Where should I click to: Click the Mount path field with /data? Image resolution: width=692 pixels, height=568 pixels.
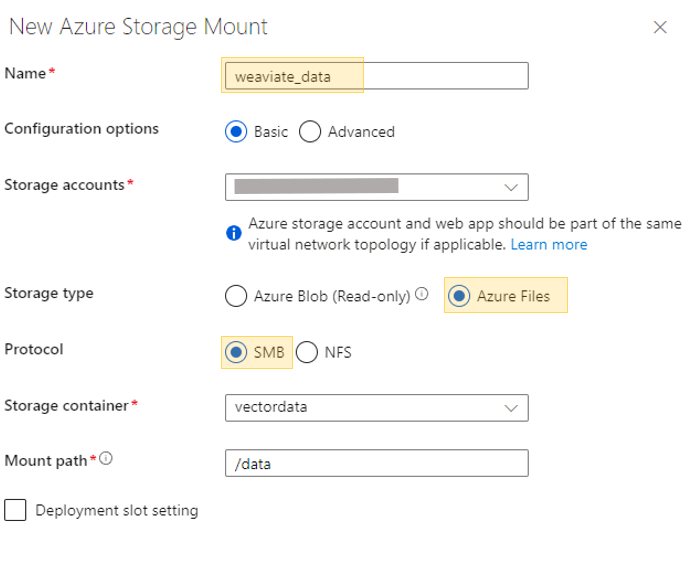tap(376, 463)
